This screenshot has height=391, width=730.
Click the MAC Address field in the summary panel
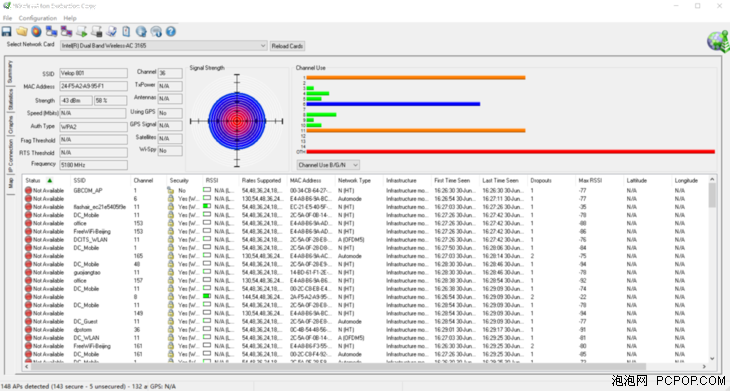tap(94, 86)
